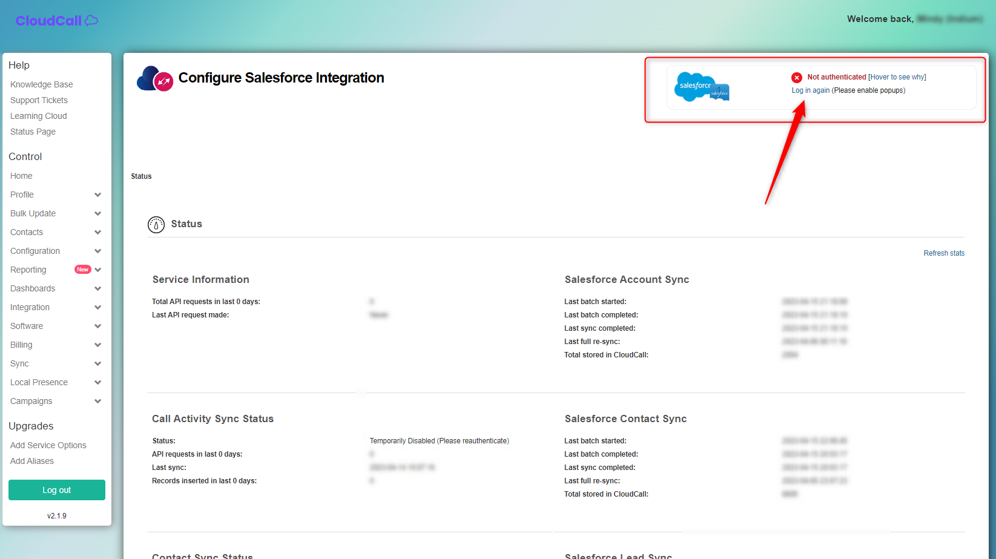Expand the Contacts menu chevron
Image resolution: width=996 pixels, height=559 pixels.
click(98, 232)
